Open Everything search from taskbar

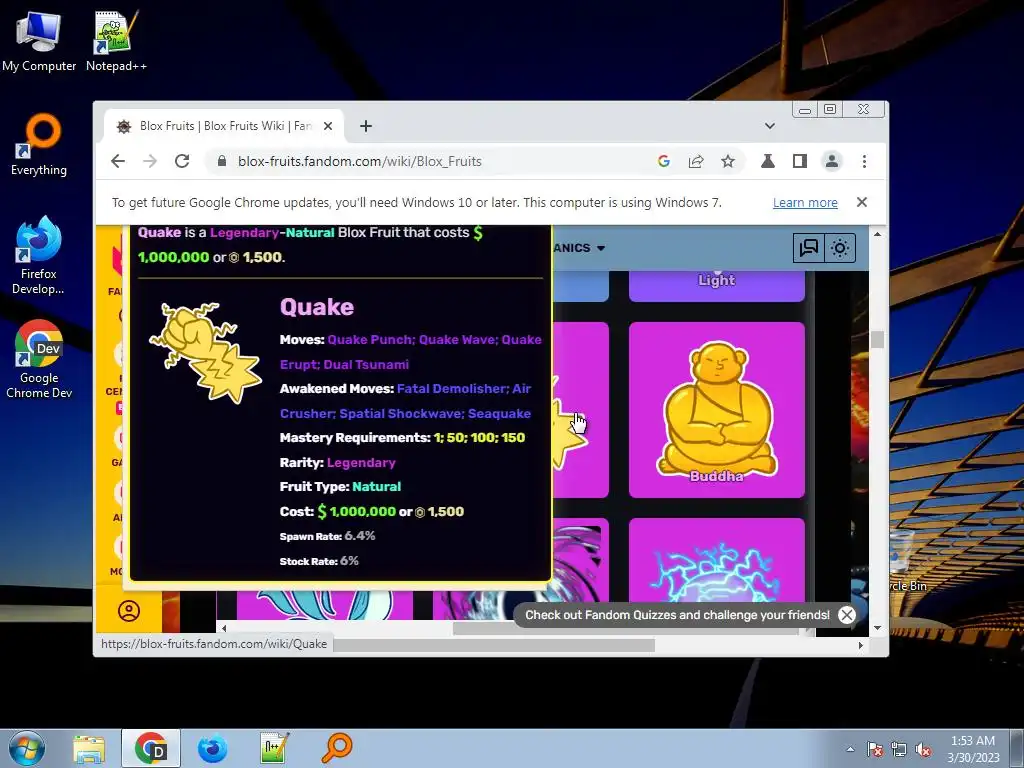pos(337,749)
